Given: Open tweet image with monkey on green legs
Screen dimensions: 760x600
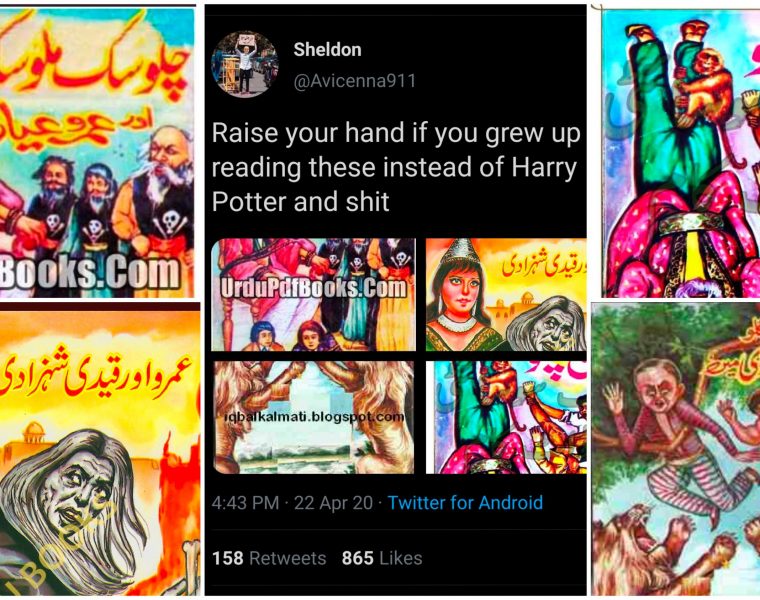Looking at the screenshot, I should [506, 417].
